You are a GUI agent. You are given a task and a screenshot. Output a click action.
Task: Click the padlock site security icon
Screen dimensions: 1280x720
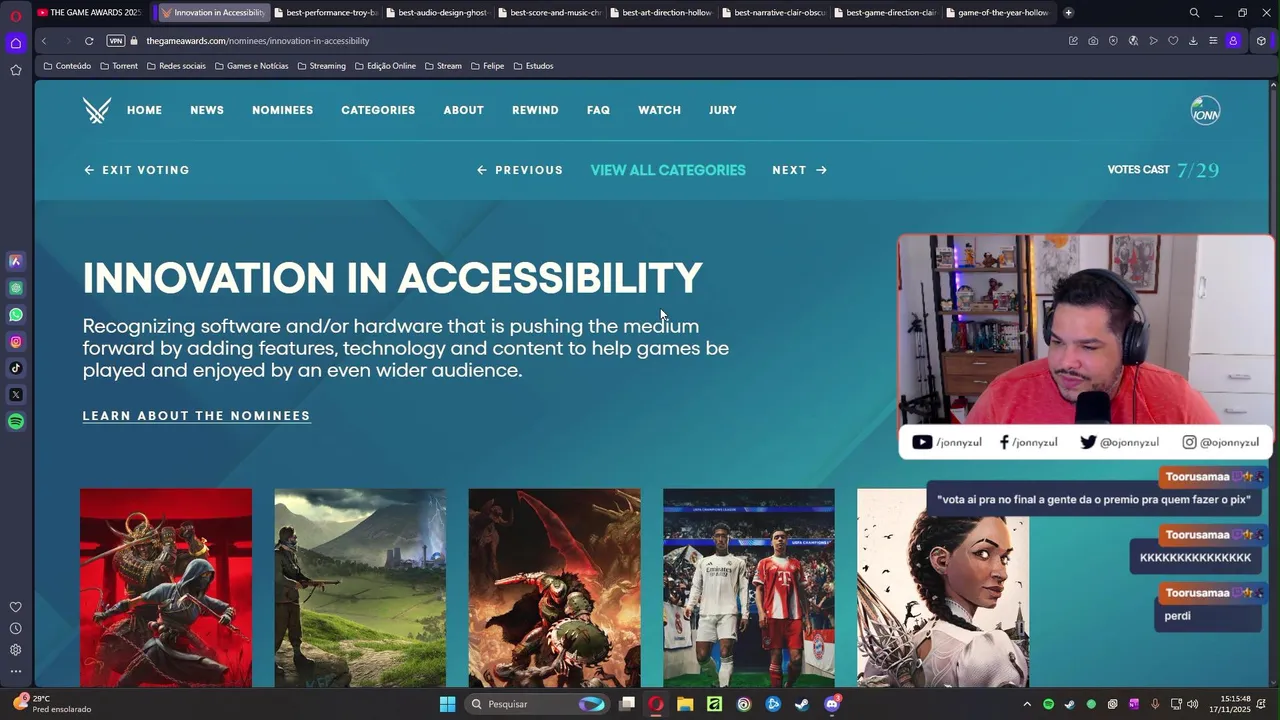pos(135,41)
